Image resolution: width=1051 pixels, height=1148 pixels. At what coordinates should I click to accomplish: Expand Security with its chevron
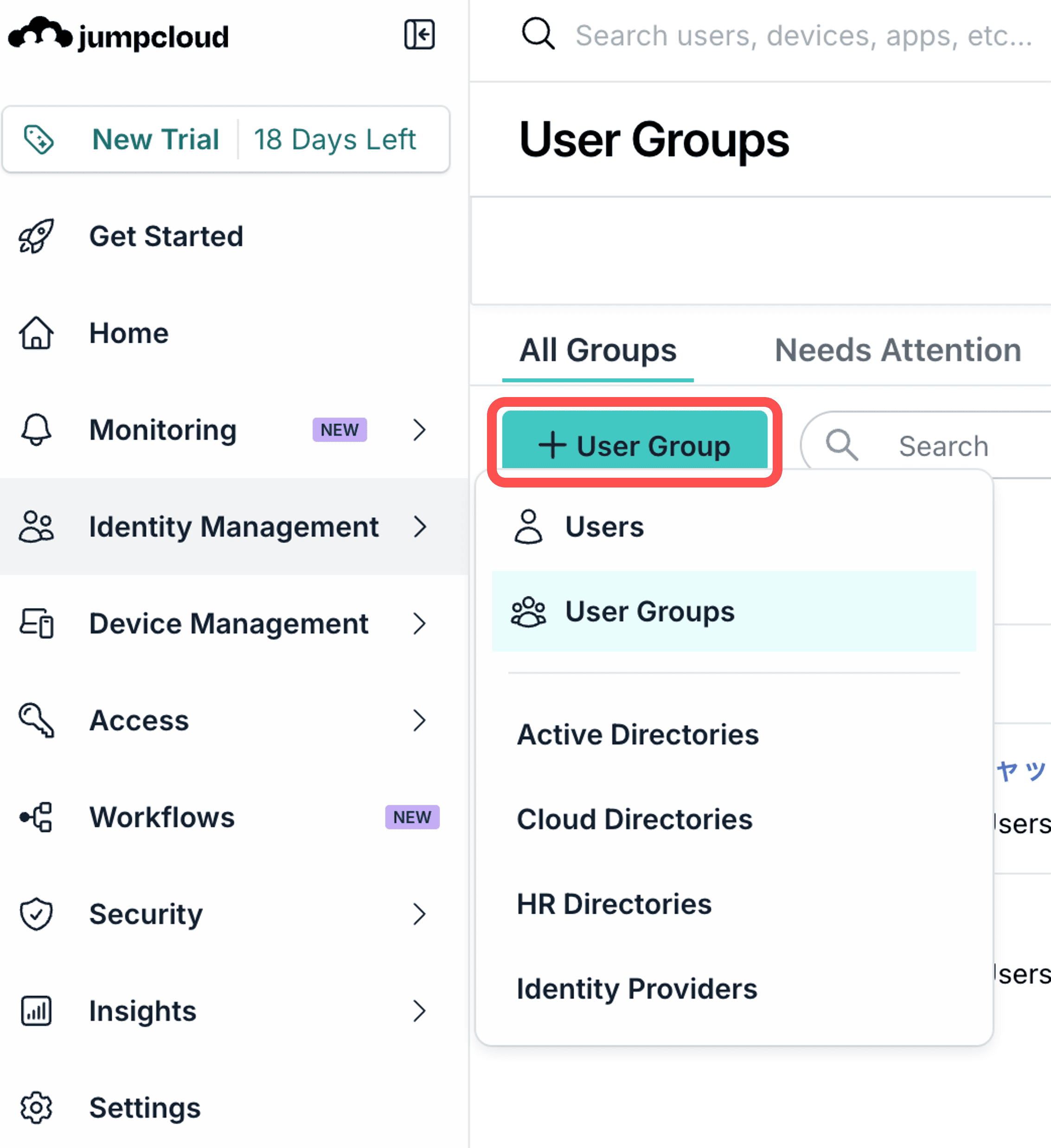click(x=420, y=914)
